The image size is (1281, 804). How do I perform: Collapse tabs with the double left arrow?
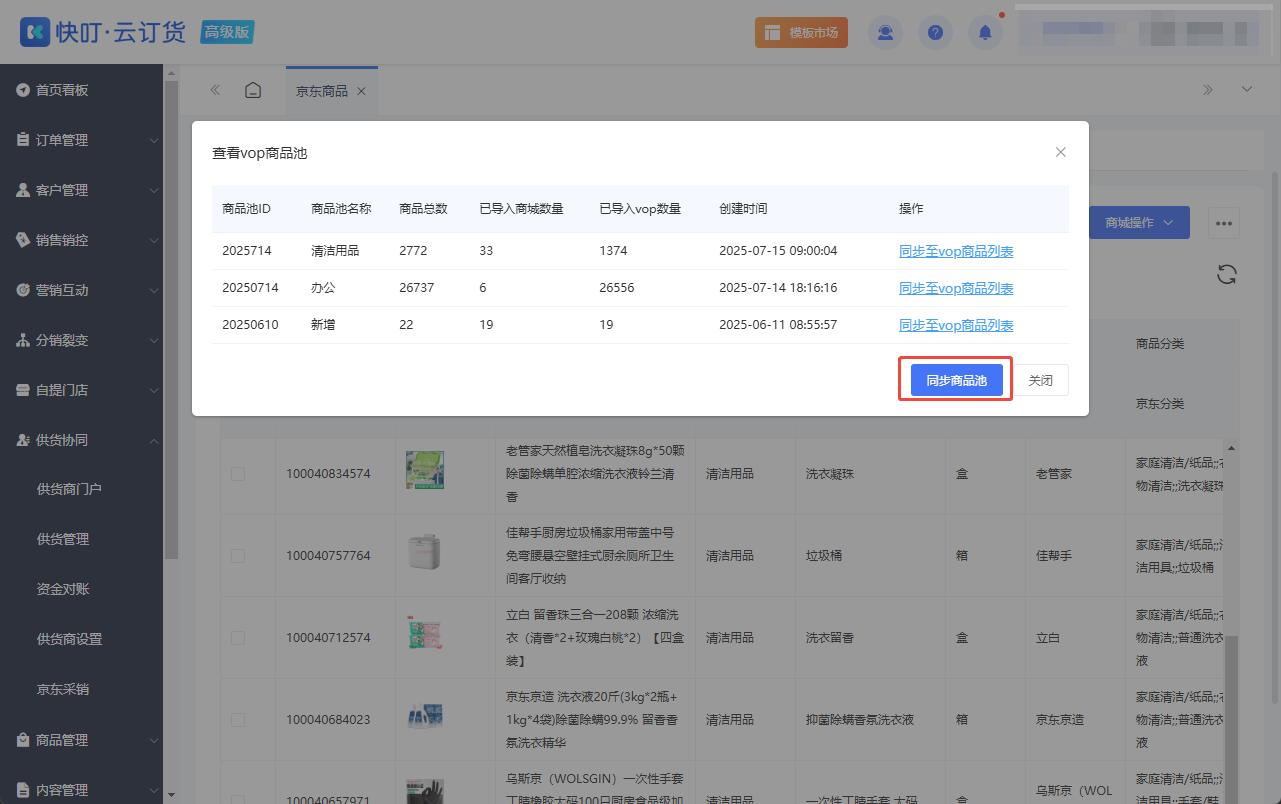[215, 90]
